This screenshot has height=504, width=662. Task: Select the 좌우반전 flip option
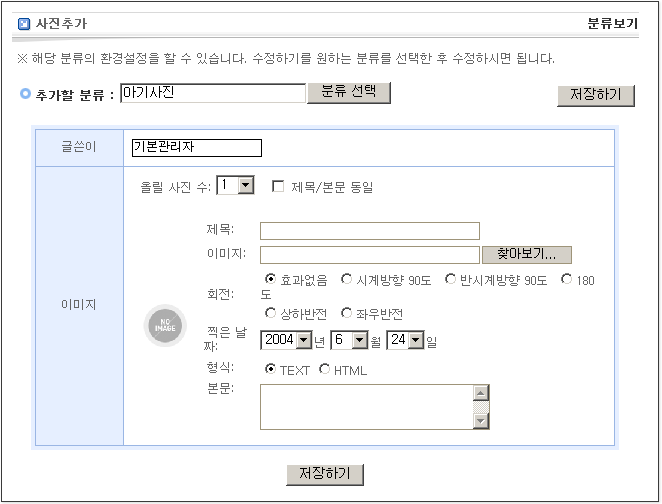point(347,313)
